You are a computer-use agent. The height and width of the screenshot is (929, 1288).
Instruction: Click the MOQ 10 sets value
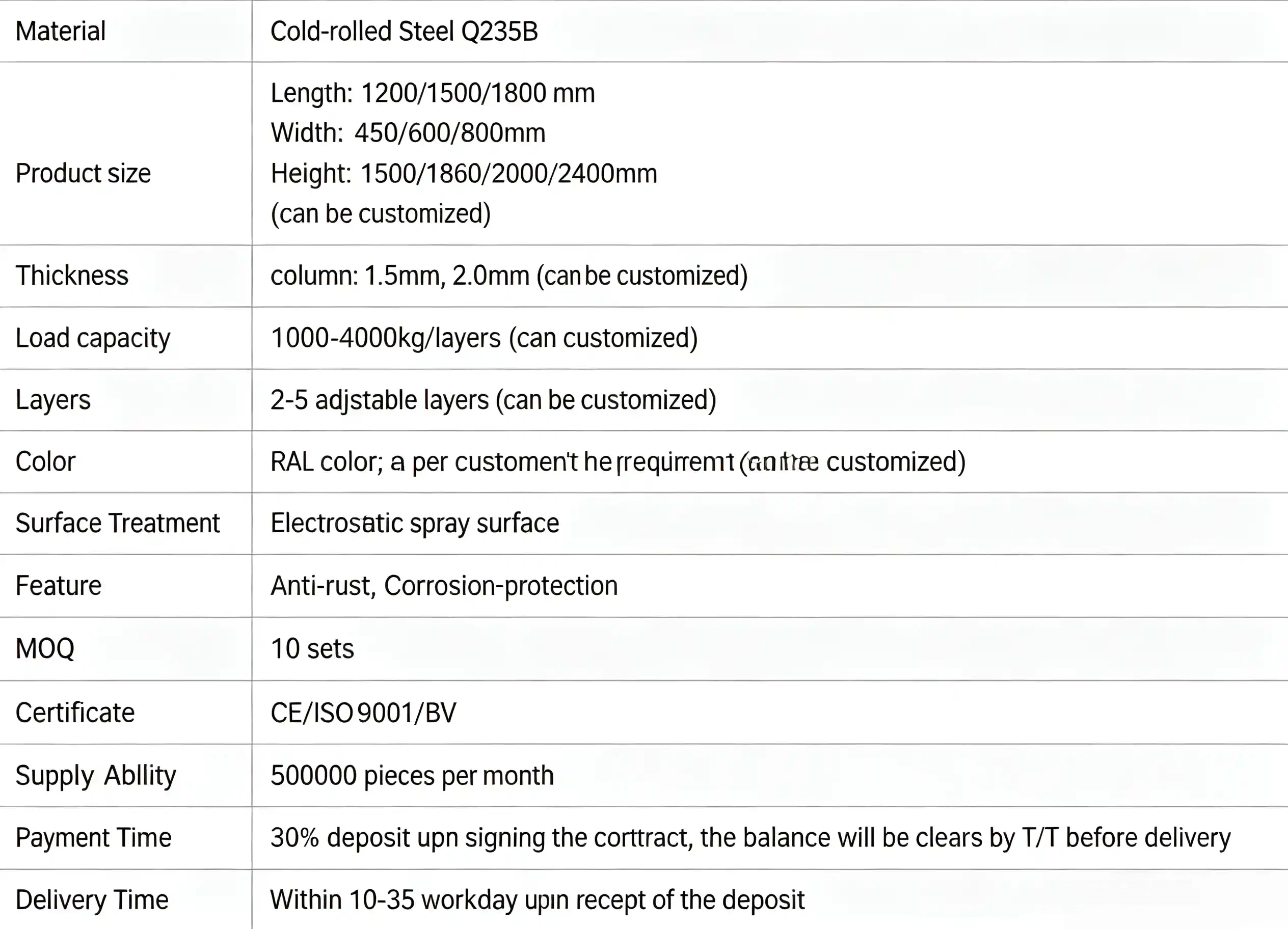pos(312,649)
